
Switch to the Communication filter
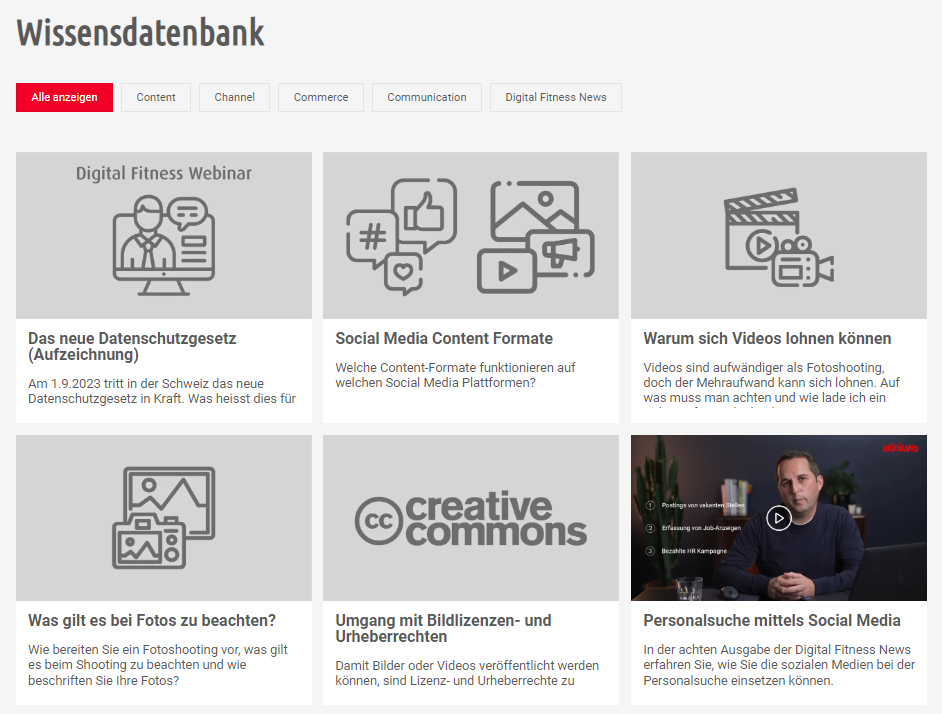click(x=427, y=97)
